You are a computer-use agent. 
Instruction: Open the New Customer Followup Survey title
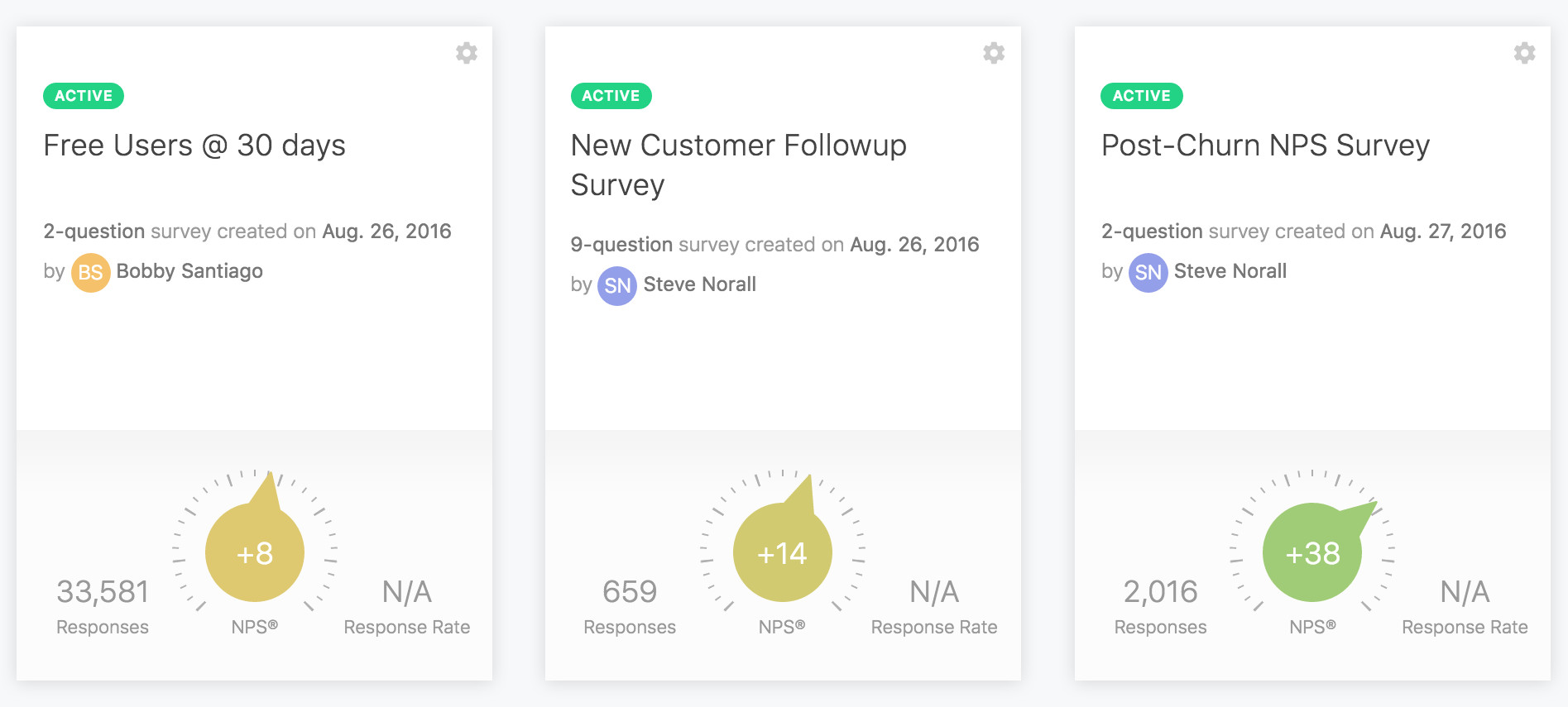pos(738,165)
